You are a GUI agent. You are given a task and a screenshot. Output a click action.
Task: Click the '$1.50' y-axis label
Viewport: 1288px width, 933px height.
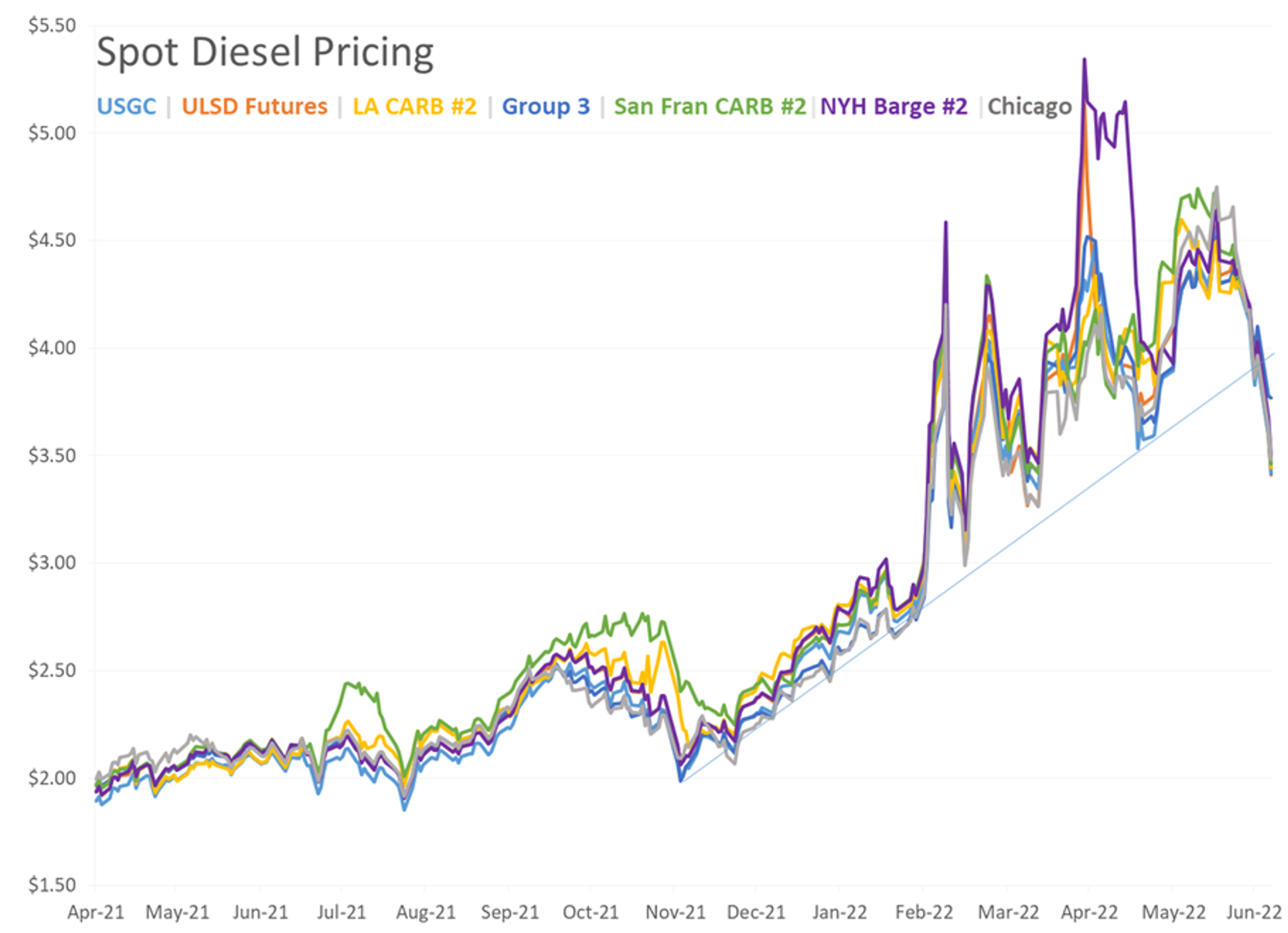pos(52,885)
